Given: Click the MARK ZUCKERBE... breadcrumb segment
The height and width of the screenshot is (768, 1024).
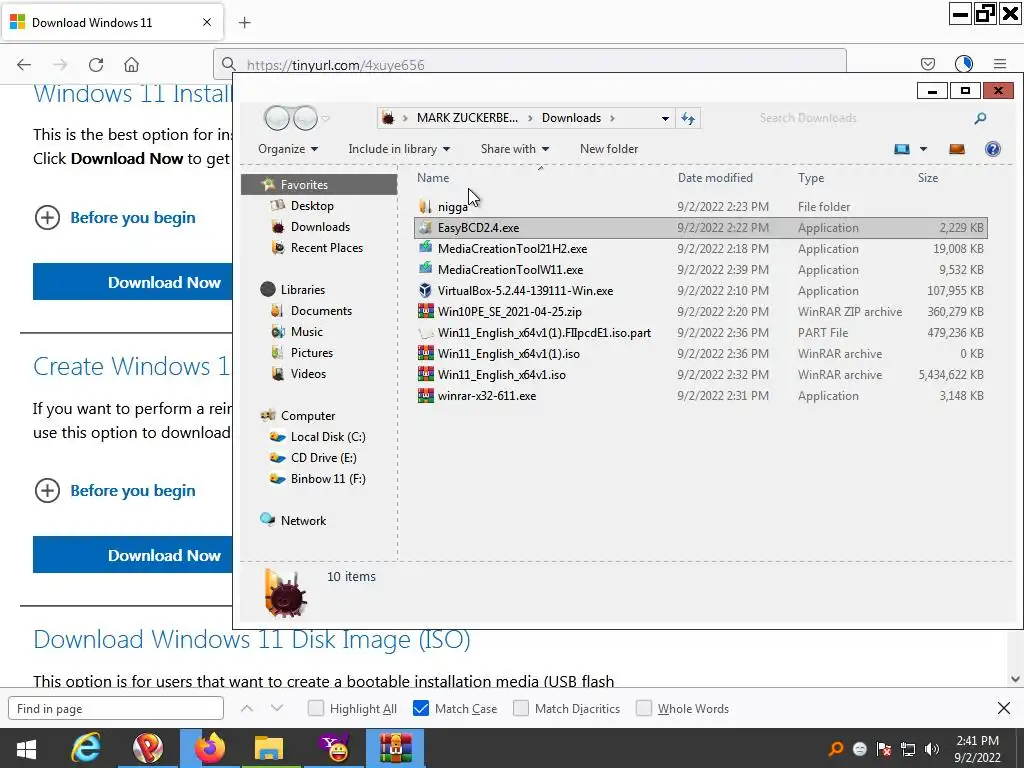Looking at the screenshot, I should pyautogui.click(x=467, y=118).
